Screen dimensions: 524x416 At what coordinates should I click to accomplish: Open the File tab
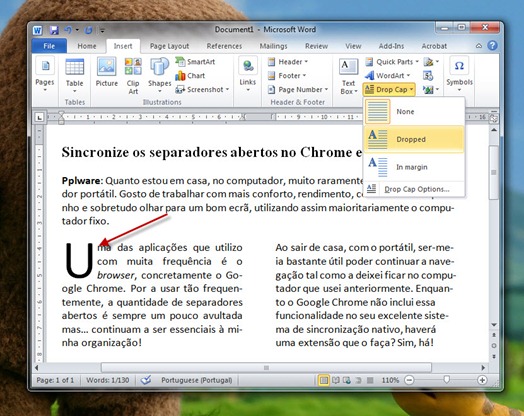click(49, 46)
